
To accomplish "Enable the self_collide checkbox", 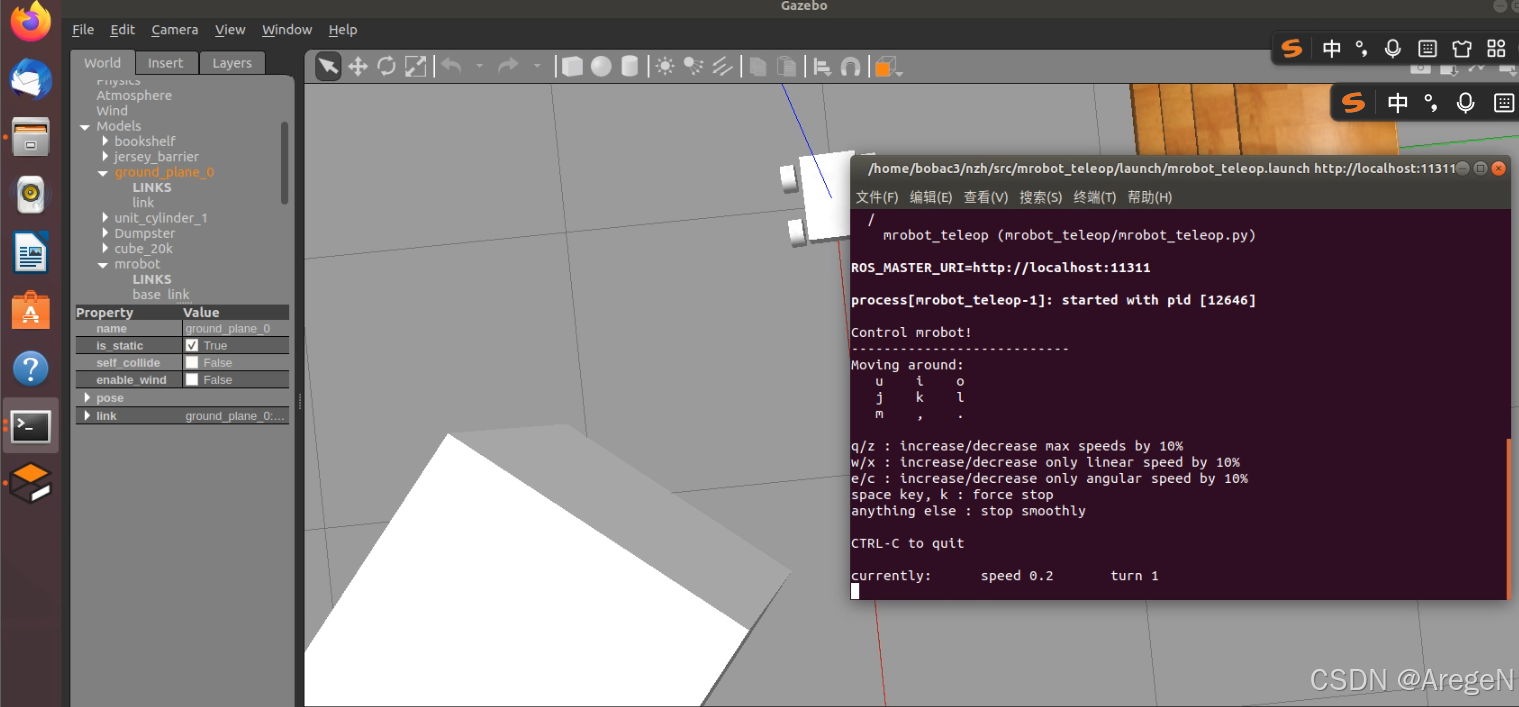I will (192, 362).
